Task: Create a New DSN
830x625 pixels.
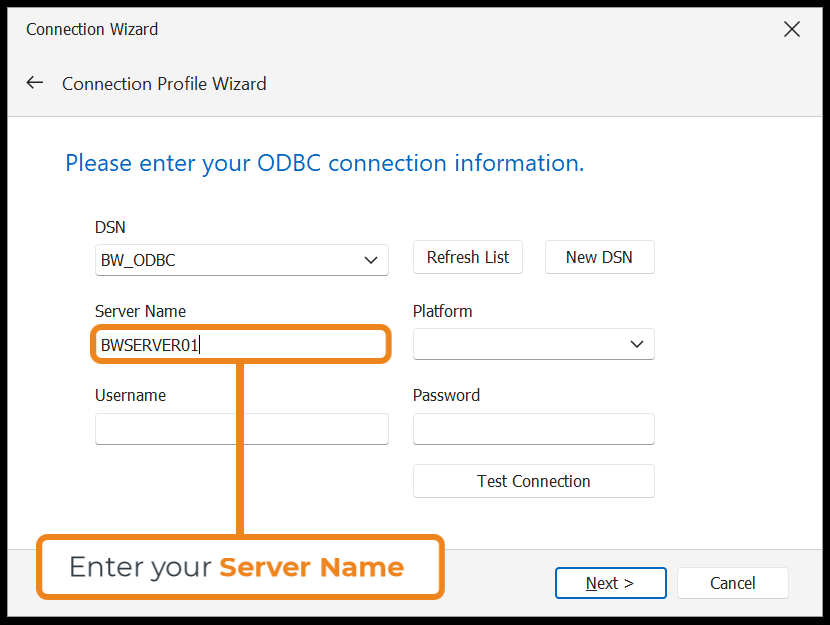Action: click(599, 257)
